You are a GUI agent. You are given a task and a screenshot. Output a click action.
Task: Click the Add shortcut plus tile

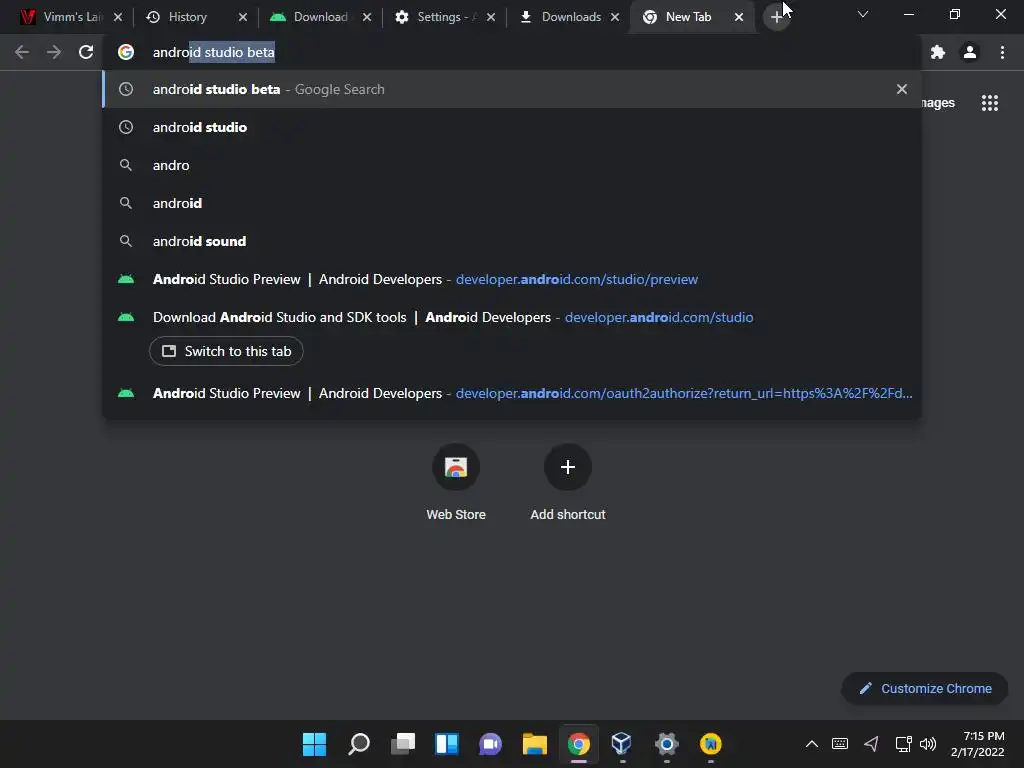[568, 482]
